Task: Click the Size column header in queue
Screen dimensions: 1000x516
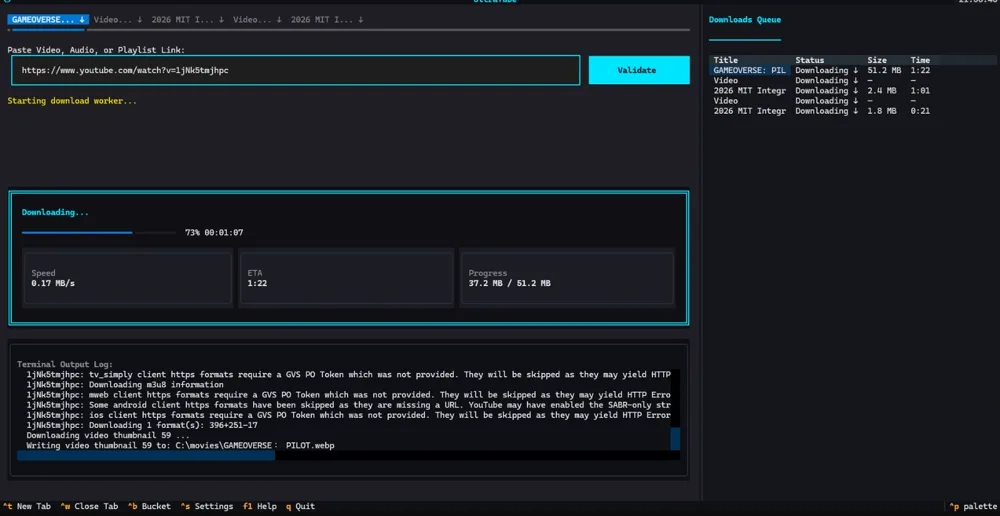Action: point(877,60)
